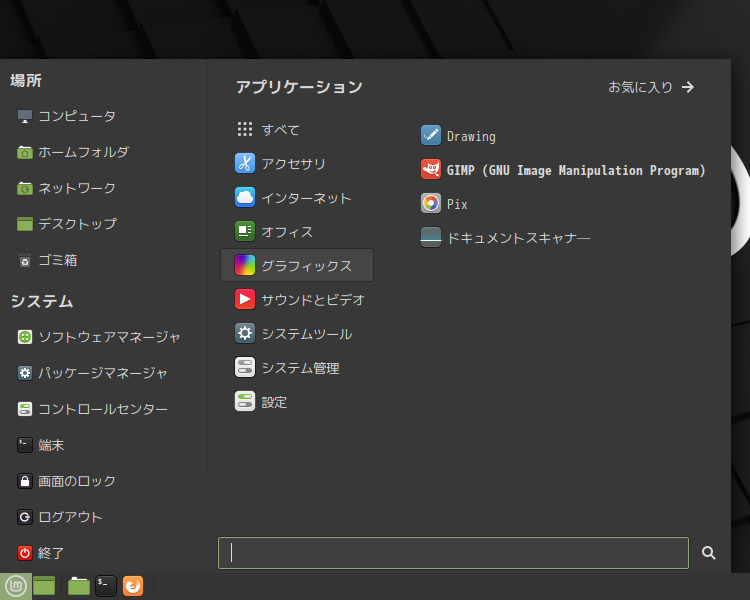
Task: Click the 画面のロック label text
Action: pos(77,481)
